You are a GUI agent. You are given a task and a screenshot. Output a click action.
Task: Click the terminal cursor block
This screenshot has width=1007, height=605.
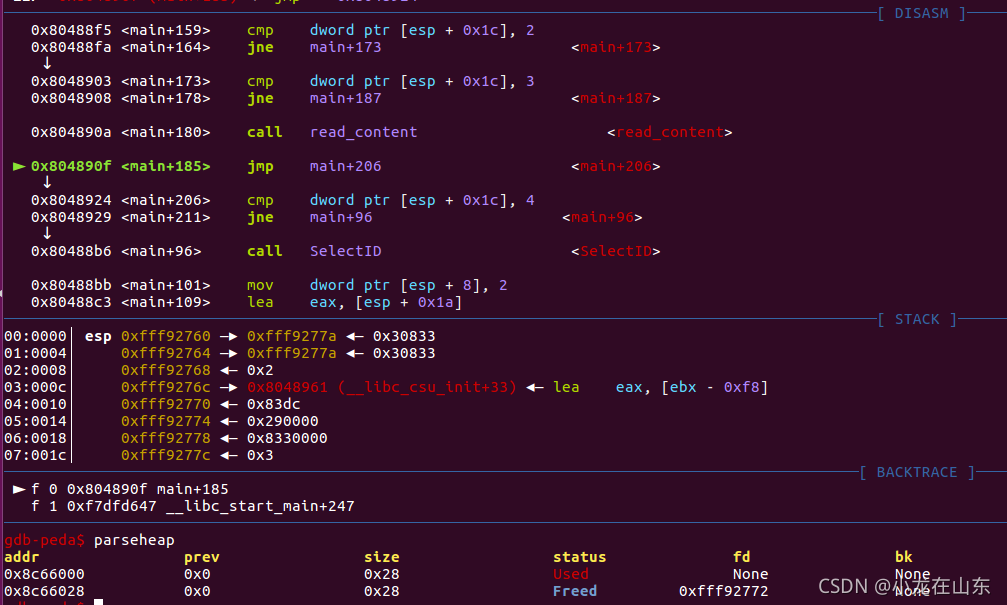click(98, 602)
